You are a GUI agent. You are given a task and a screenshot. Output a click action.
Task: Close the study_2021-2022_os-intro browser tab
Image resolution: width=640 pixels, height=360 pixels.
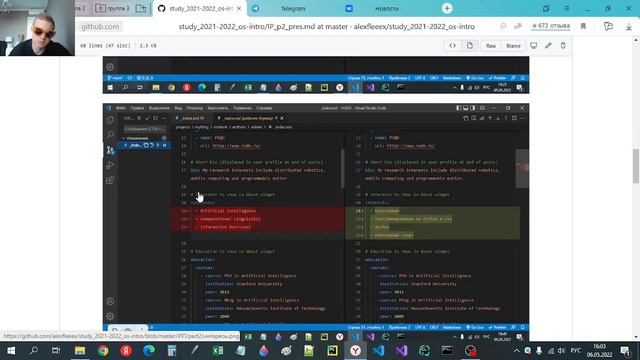pyautogui.click(x=239, y=9)
